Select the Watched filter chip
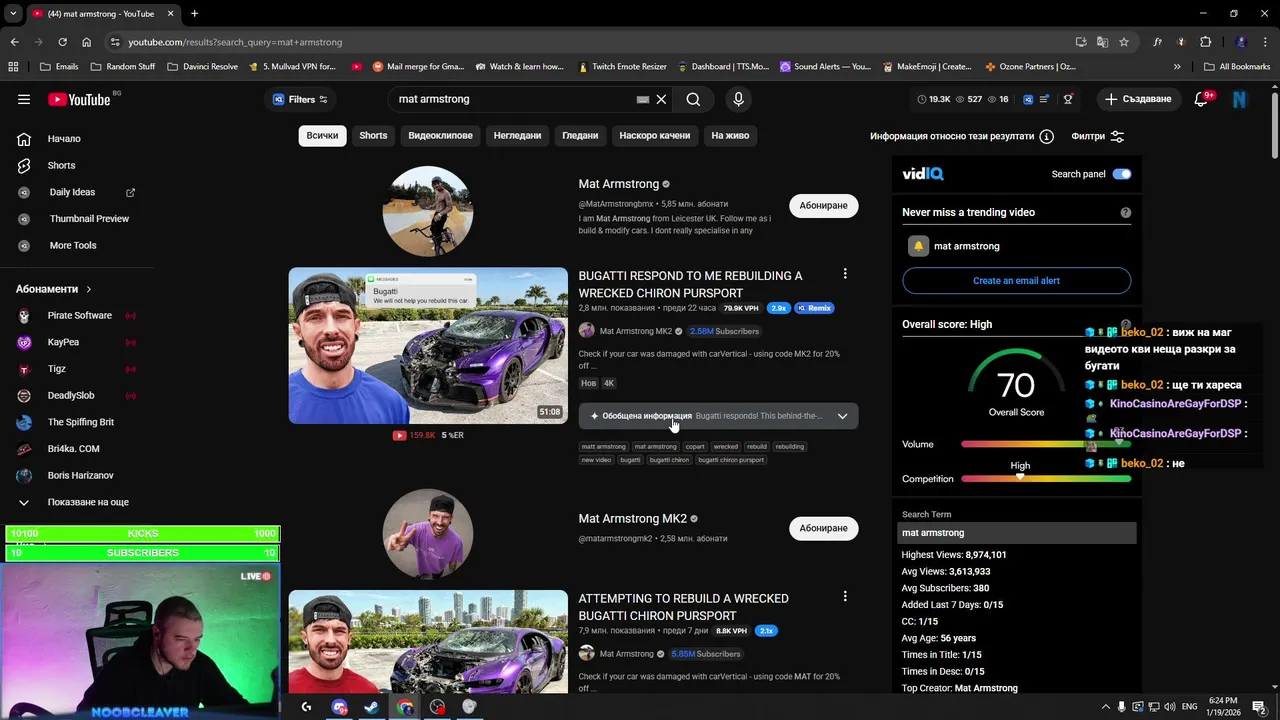The image size is (1280, 720). tap(580, 135)
